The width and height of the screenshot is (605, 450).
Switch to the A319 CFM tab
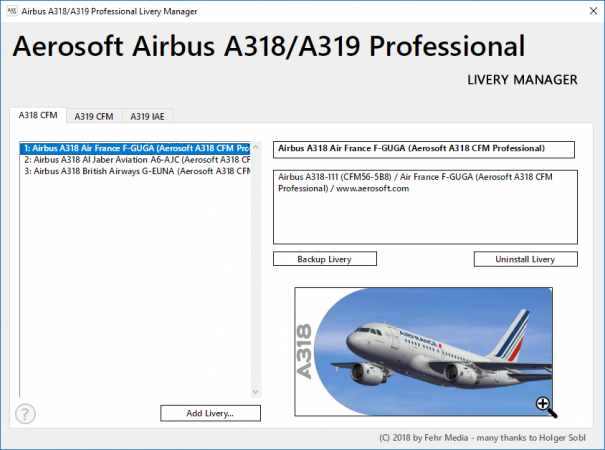click(94, 116)
